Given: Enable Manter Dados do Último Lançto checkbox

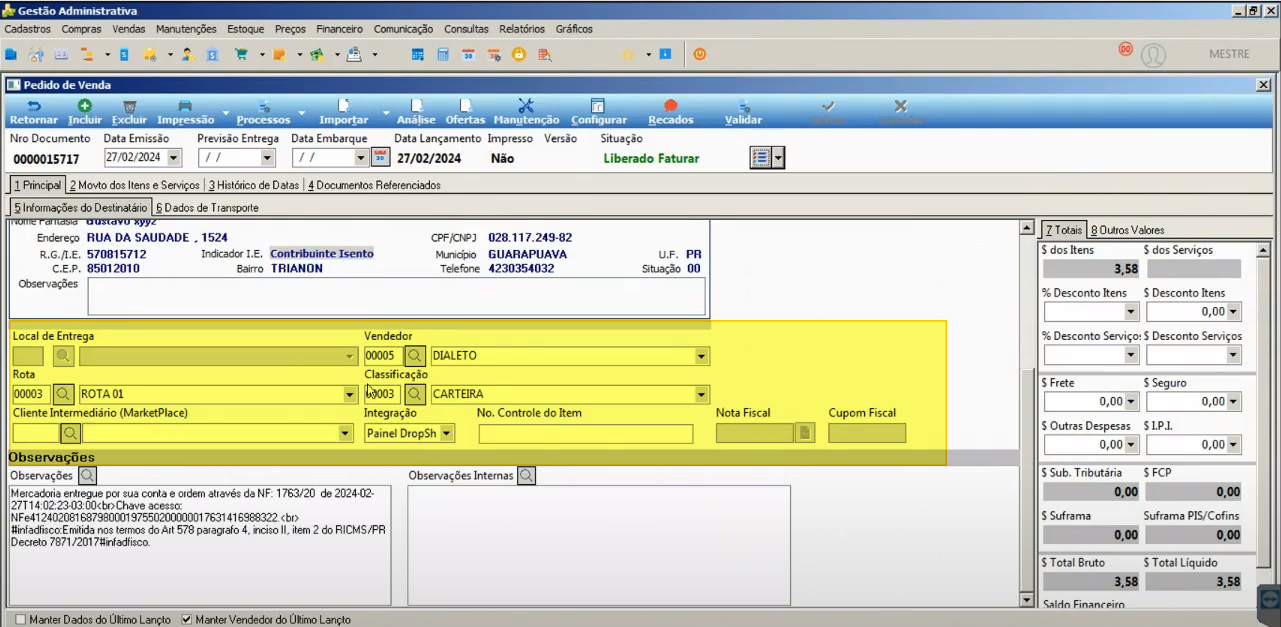Looking at the screenshot, I should [x=21, y=620].
